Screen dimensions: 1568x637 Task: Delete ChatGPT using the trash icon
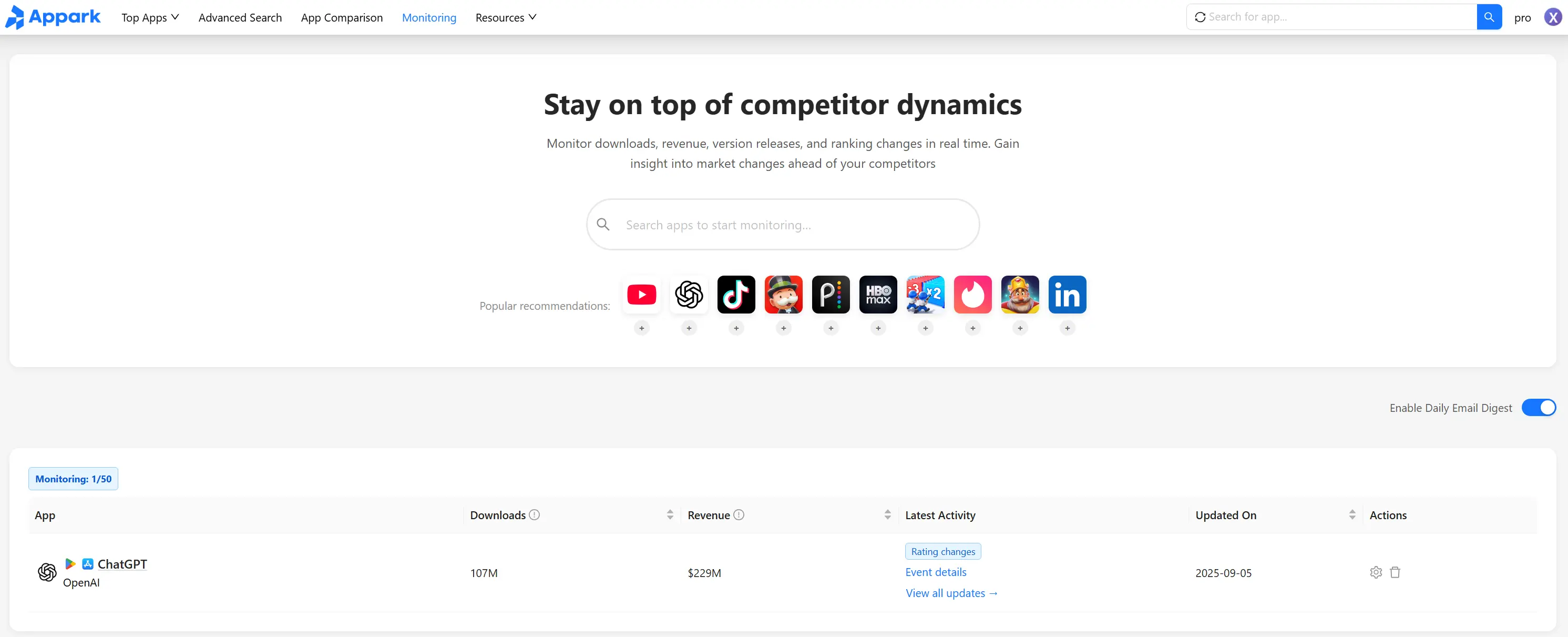(x=1395, y=572)
